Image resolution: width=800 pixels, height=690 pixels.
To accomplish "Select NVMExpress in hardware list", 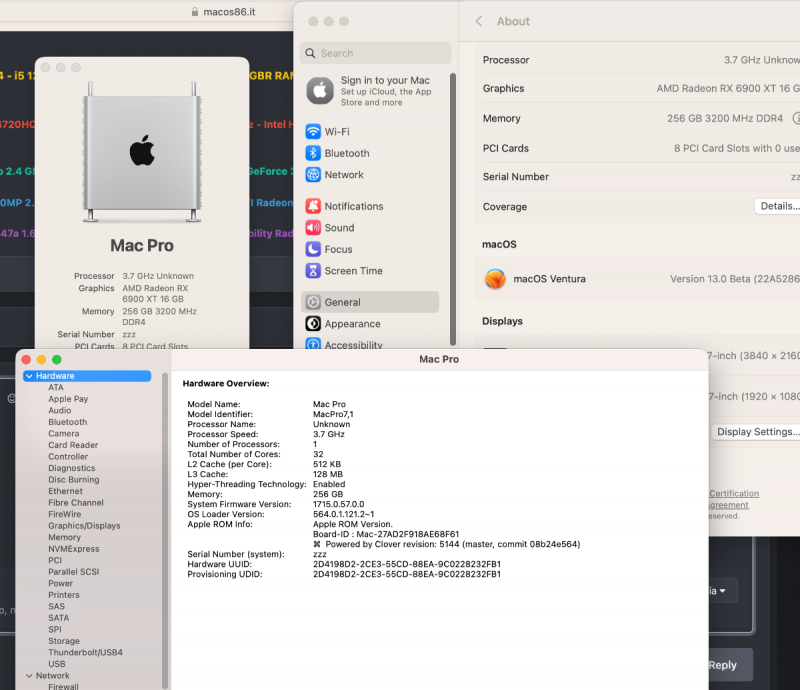I will [x=74, y=549].
